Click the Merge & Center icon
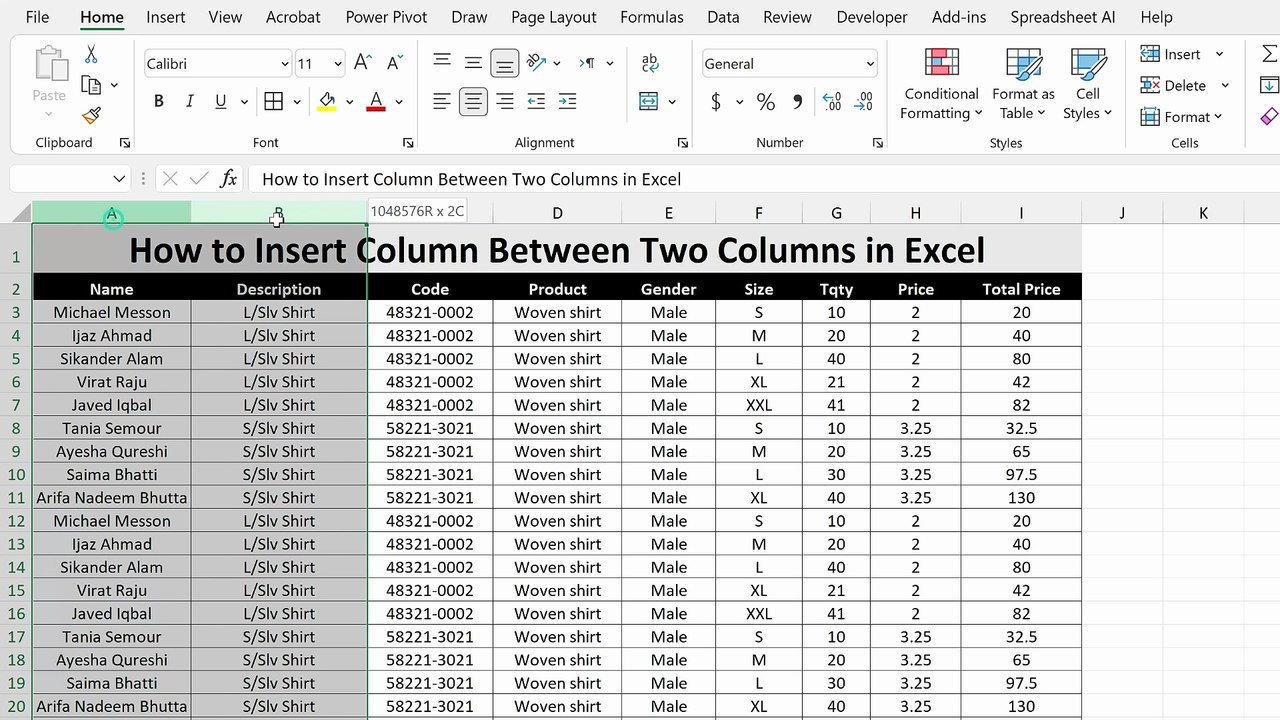The image size is (1280, 720). (649, 101)
